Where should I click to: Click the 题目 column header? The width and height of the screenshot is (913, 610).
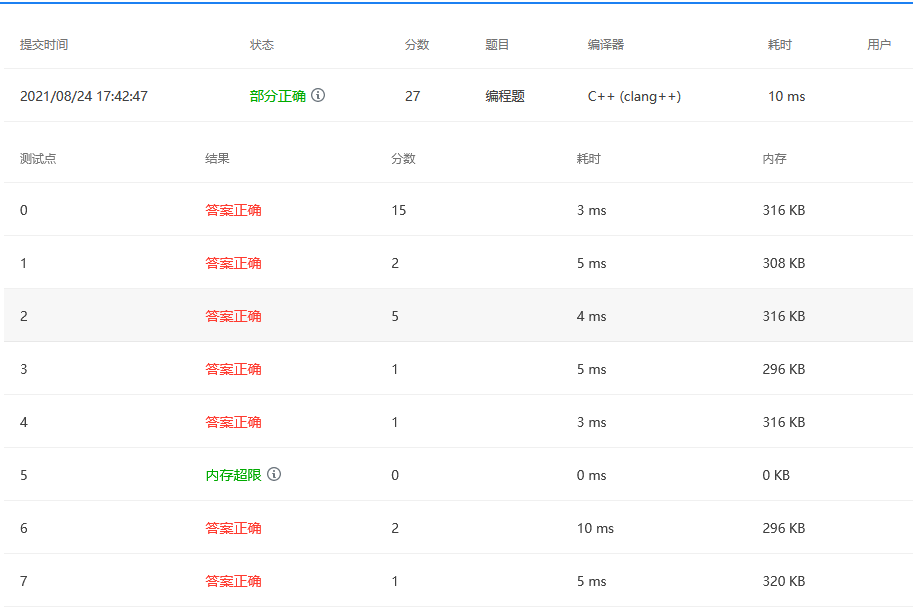(497, 45)
